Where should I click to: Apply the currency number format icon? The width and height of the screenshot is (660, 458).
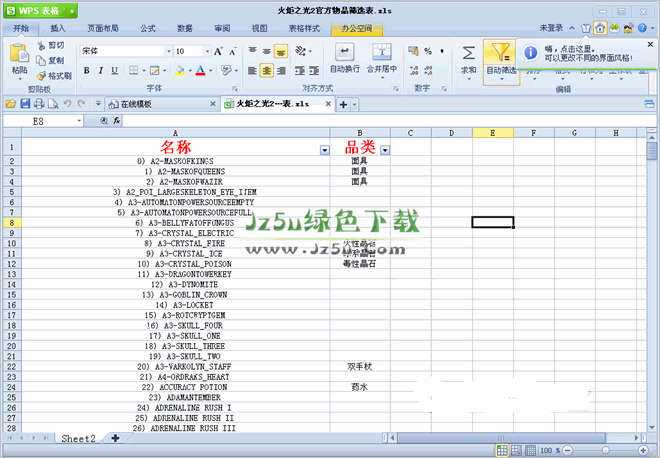tap(413, 51)
